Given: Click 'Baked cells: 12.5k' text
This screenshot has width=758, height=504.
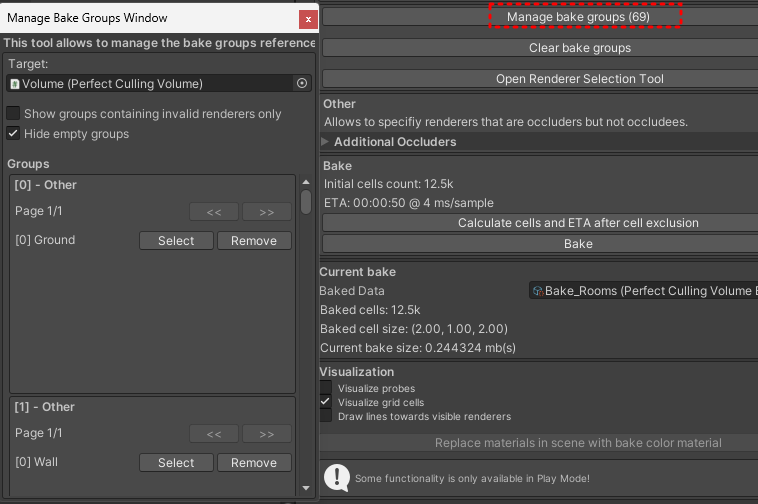Looking at the screenshot, I should [x=370, y=310].
